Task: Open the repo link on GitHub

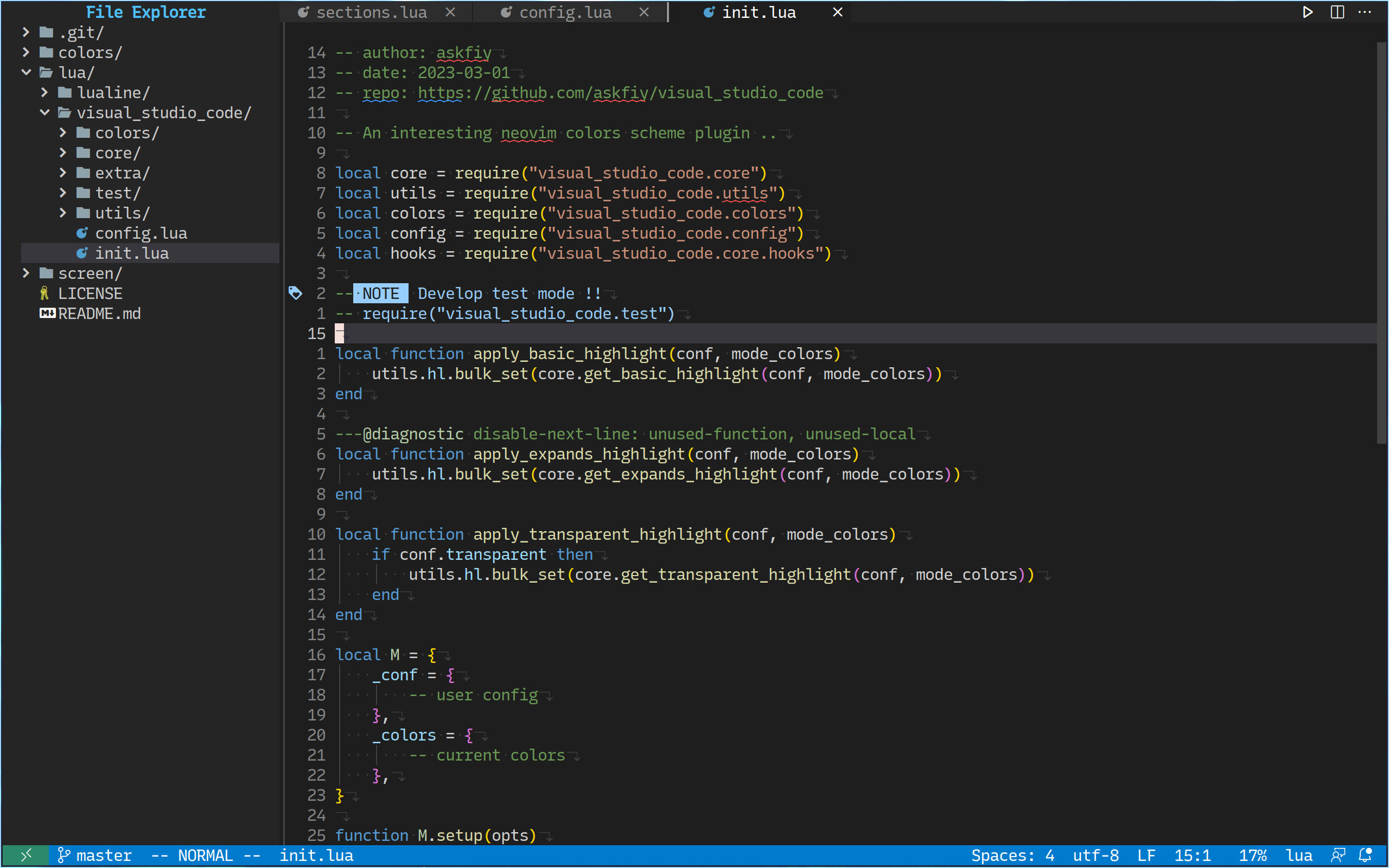Action: [619, 92]
